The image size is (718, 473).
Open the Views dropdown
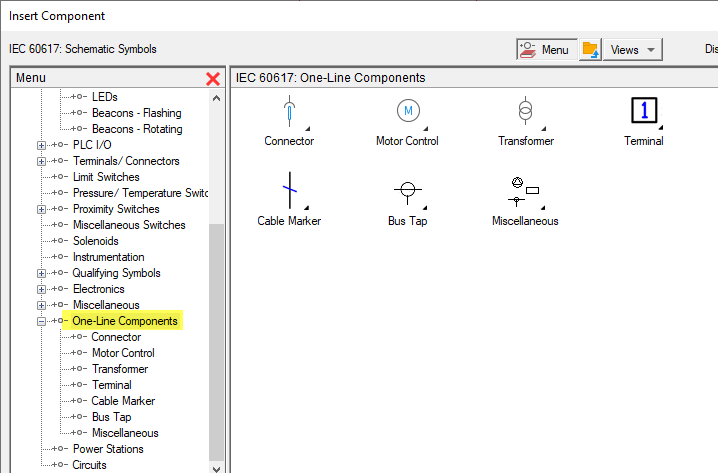tap(632, 49)
